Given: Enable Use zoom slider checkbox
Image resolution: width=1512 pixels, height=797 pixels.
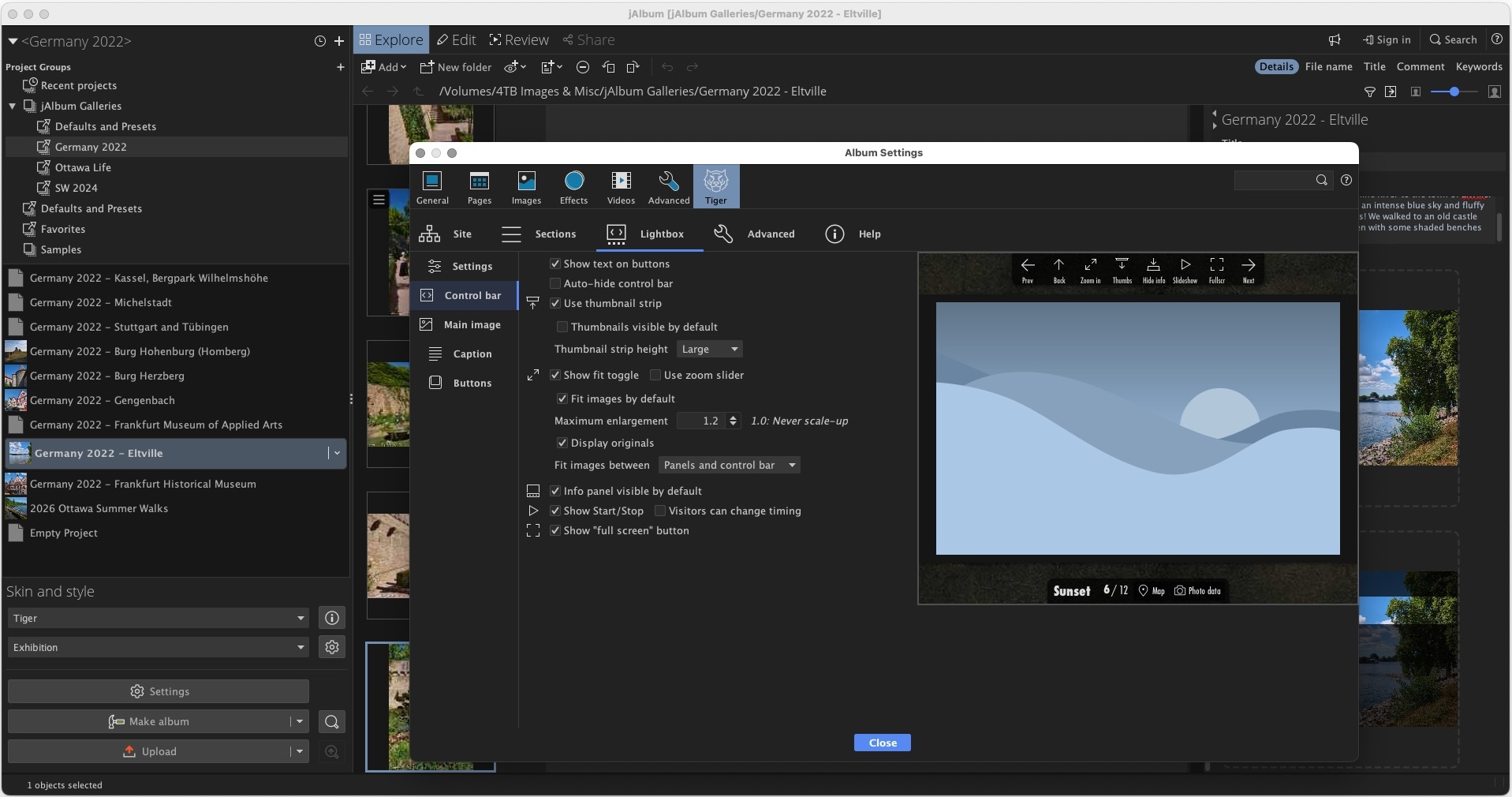Looking at the screenshot, I should (x=655, y=375).
